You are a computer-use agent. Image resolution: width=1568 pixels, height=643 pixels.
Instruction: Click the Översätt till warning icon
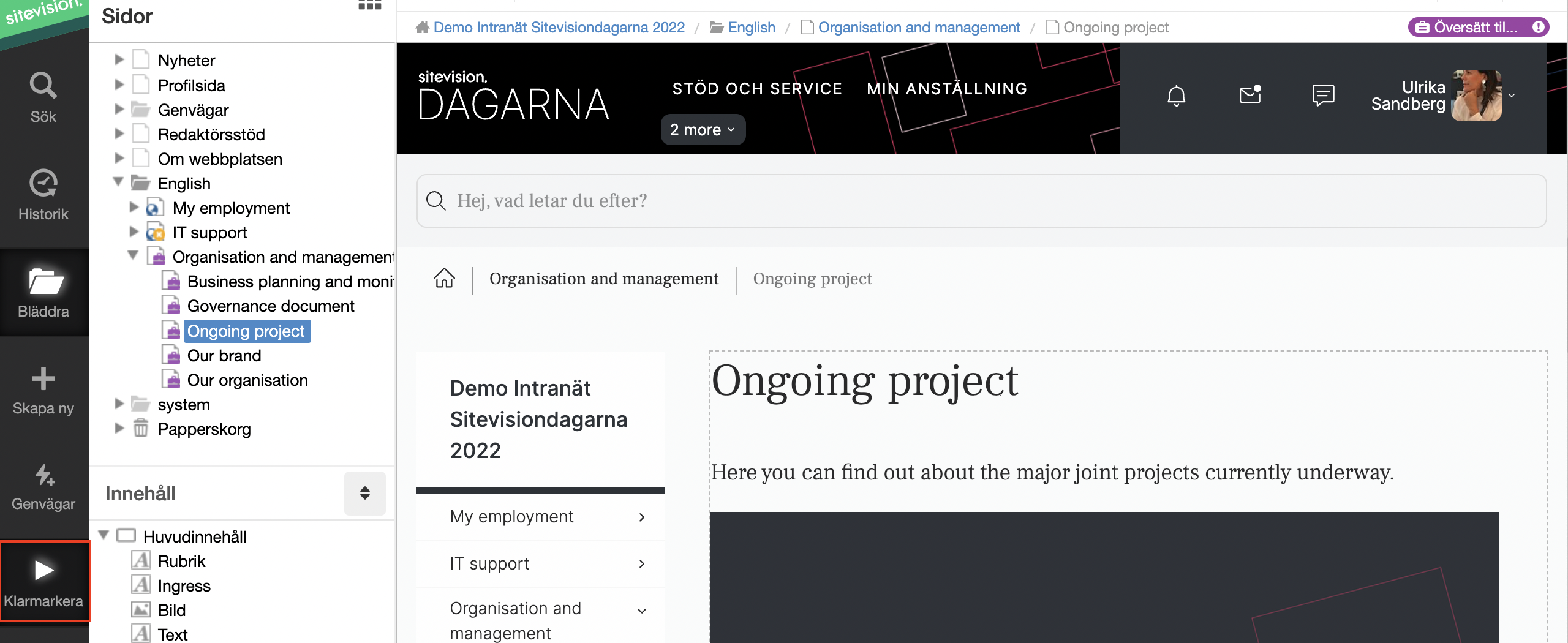[x=1538, y=27]
